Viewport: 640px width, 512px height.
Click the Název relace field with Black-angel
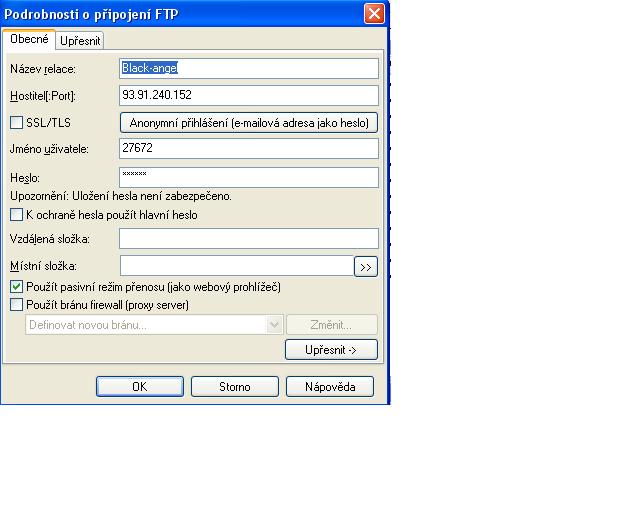249,68
